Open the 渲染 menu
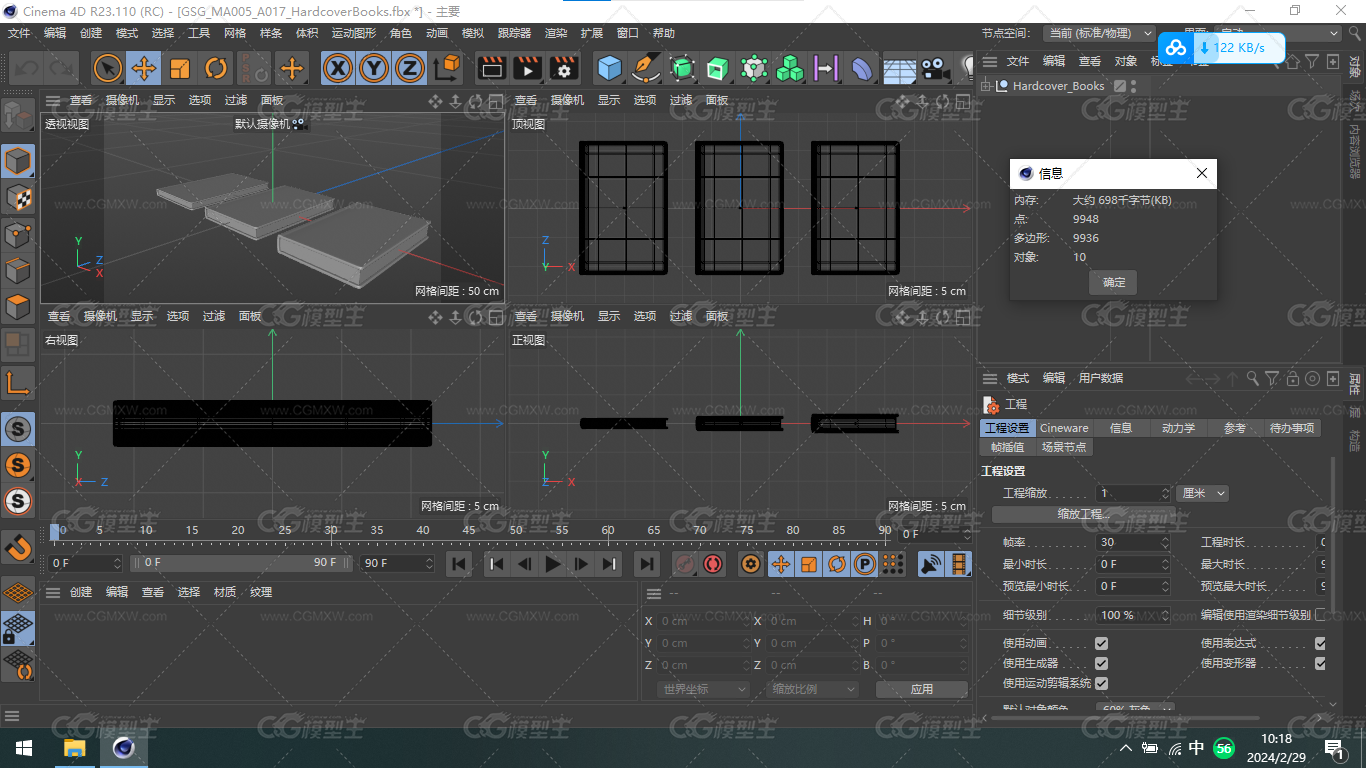Image resolution: width=1366 pixels, height=768 pixels. click(556, 33)
